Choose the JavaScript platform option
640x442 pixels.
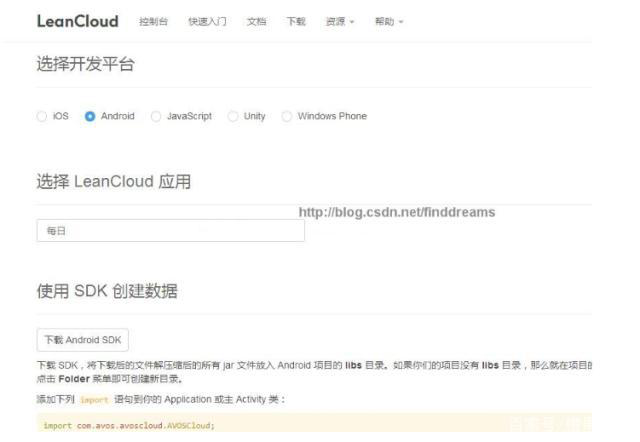coord(156,116)
